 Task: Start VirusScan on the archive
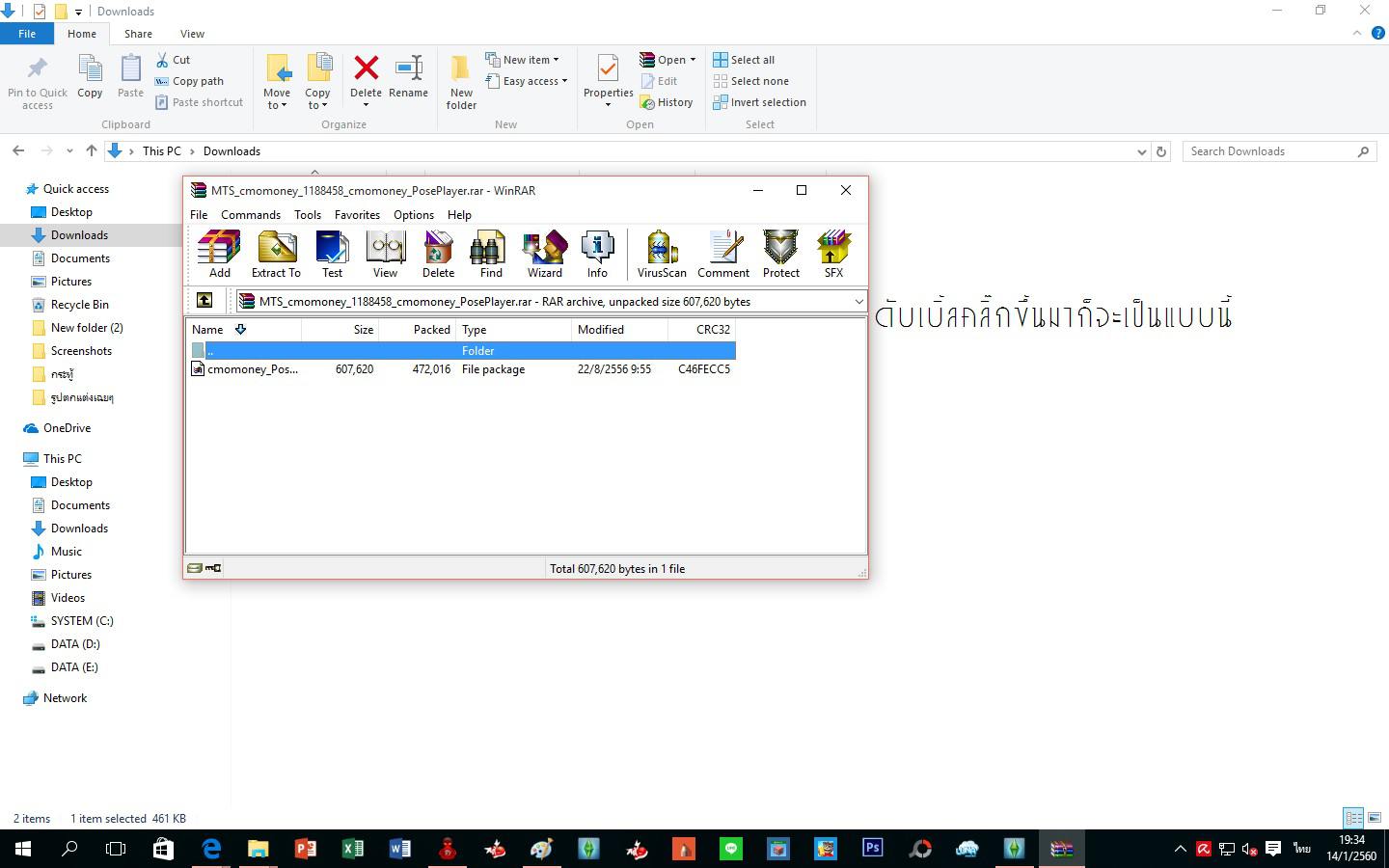(x=662, y=255)
